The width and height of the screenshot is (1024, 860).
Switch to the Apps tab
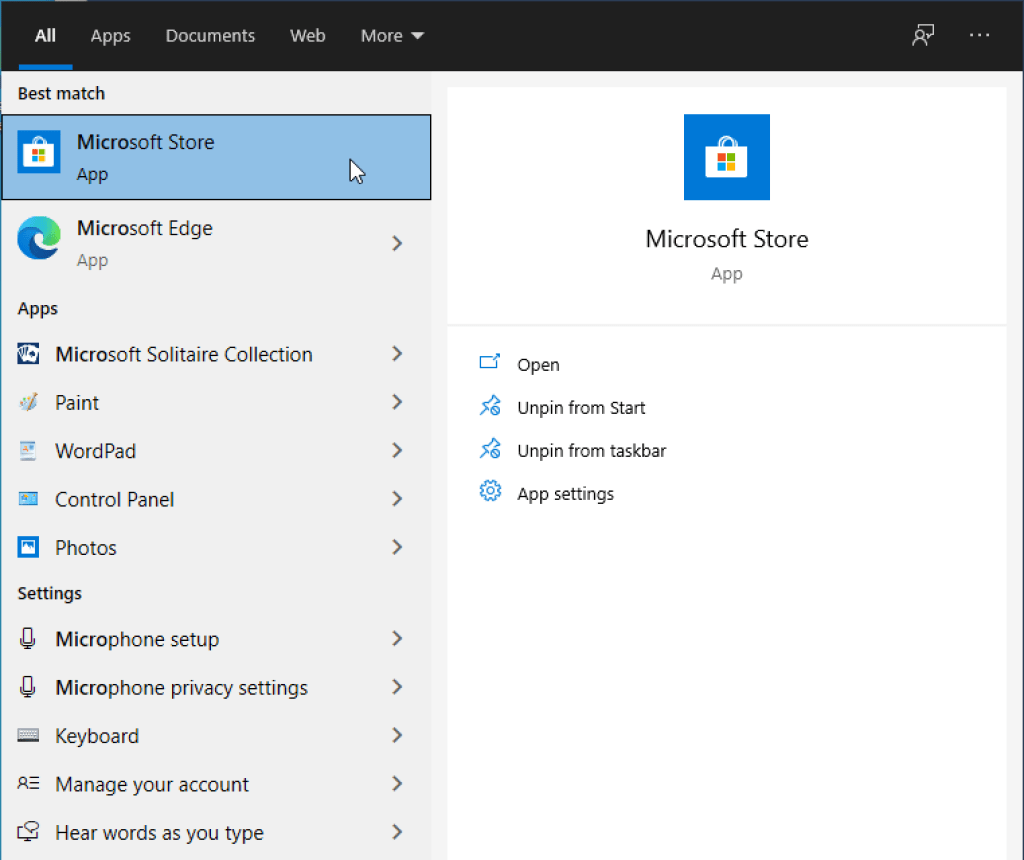point(110,36)
